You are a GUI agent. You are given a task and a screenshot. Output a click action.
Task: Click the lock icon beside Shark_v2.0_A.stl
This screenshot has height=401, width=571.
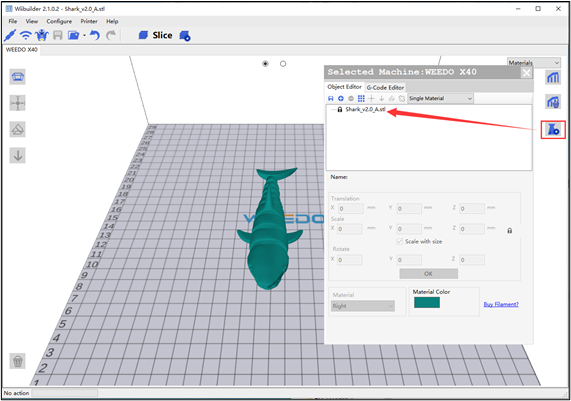coord(340,109)
